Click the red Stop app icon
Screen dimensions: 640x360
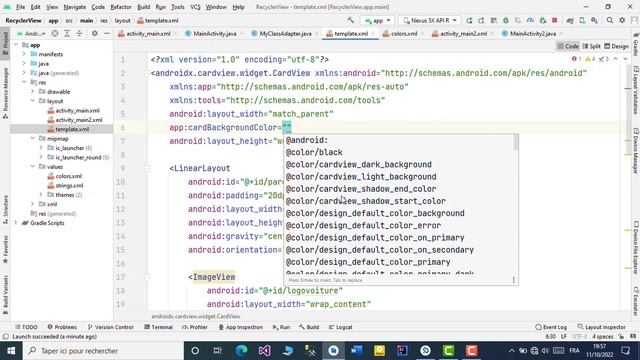pyautogui.click(x=554, y=20)
